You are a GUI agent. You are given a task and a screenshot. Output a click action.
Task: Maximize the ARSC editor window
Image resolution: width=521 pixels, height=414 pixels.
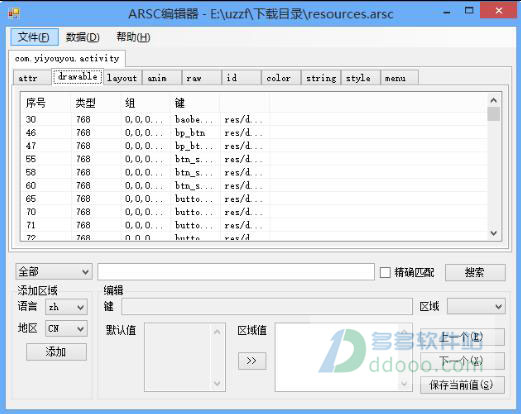tap(469, 11)
